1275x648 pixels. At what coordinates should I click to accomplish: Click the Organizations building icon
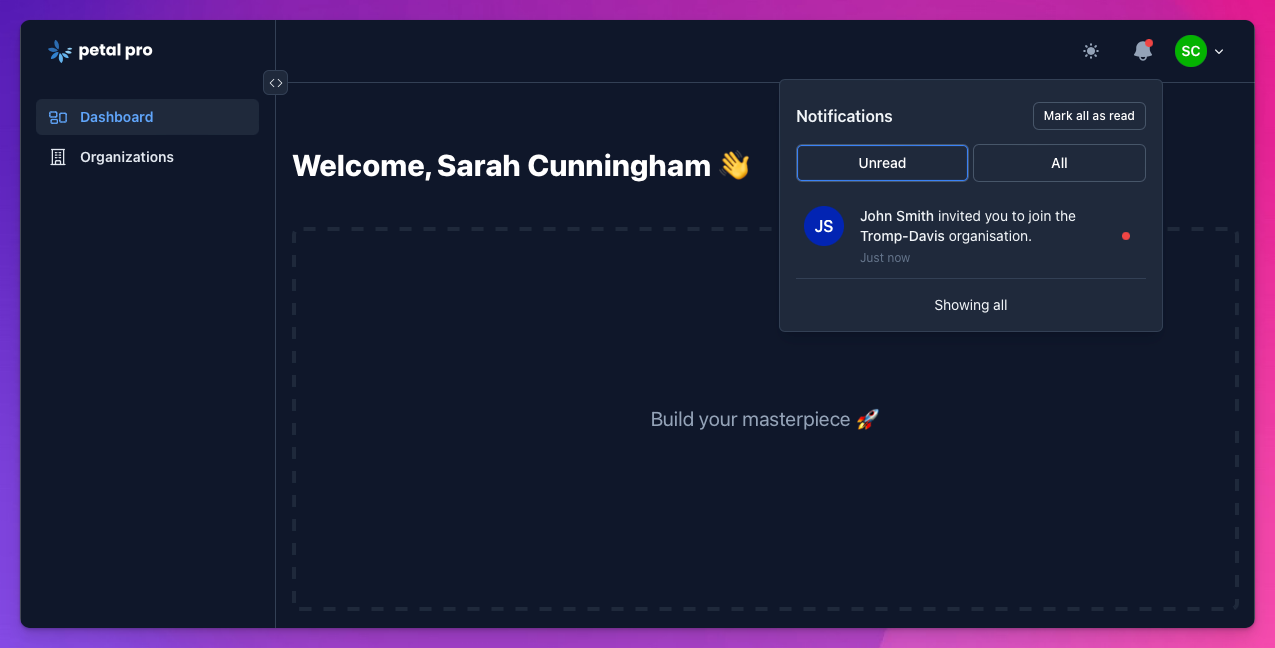coord(58,157)
